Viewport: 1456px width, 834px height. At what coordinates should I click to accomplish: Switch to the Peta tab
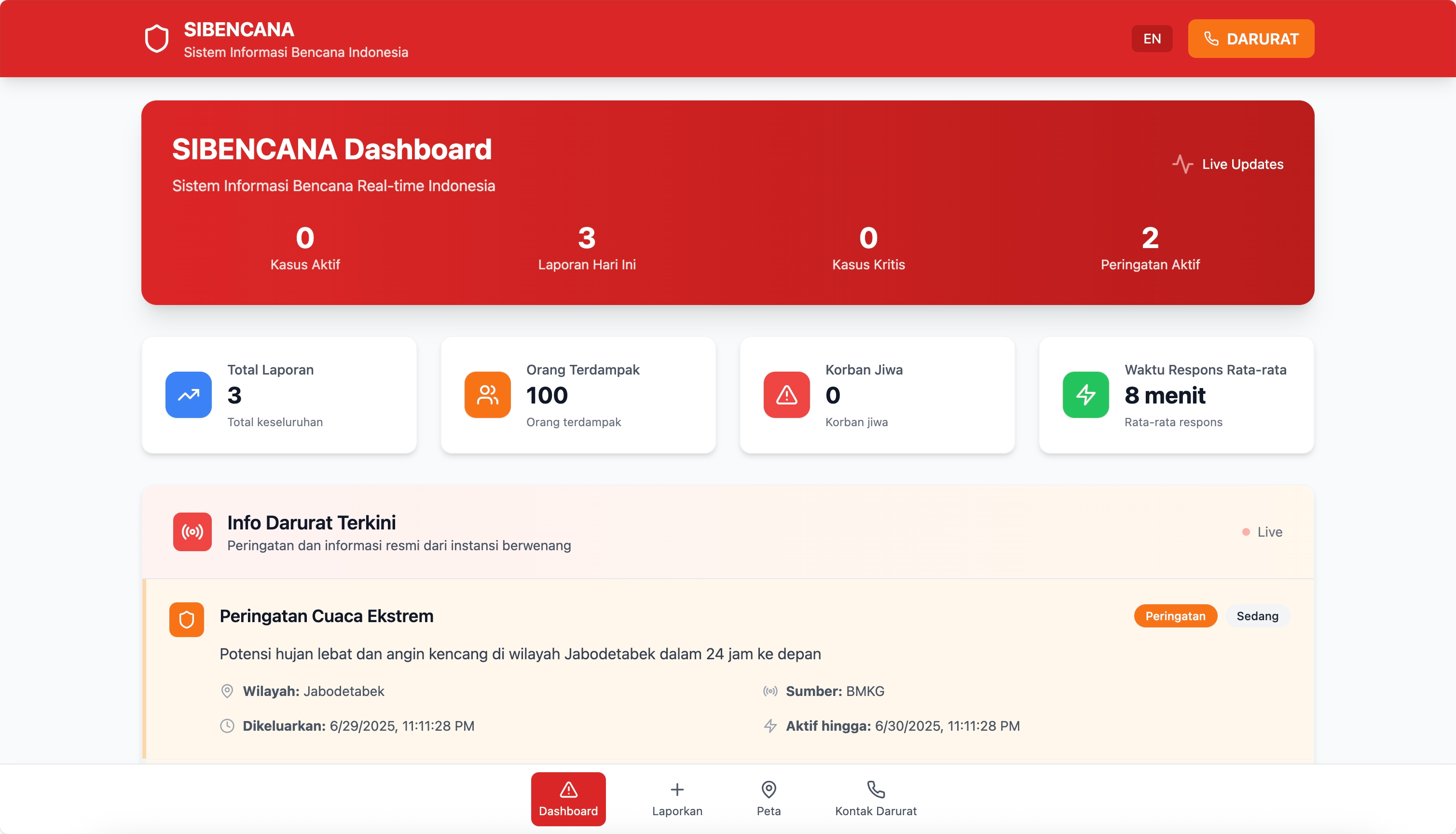769,798
